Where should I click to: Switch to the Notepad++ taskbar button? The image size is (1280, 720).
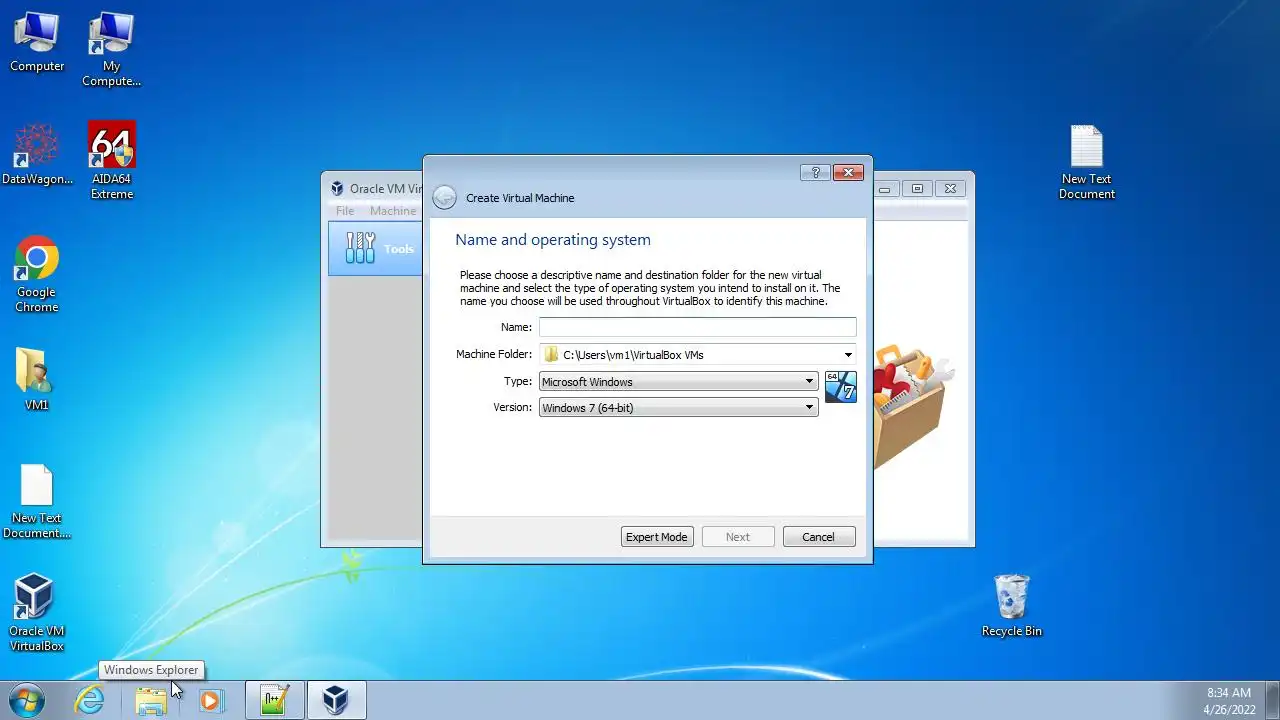pos(274,700)
